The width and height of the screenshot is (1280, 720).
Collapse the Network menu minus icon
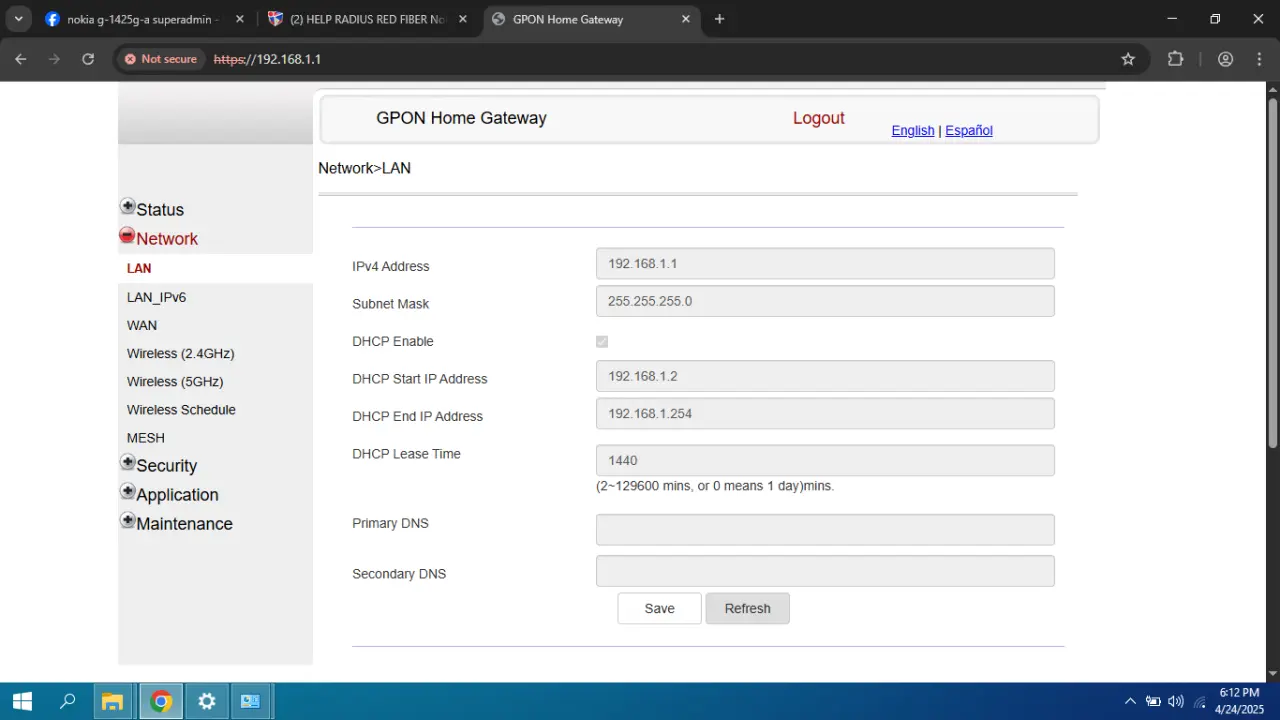click(x=127, y=236)
